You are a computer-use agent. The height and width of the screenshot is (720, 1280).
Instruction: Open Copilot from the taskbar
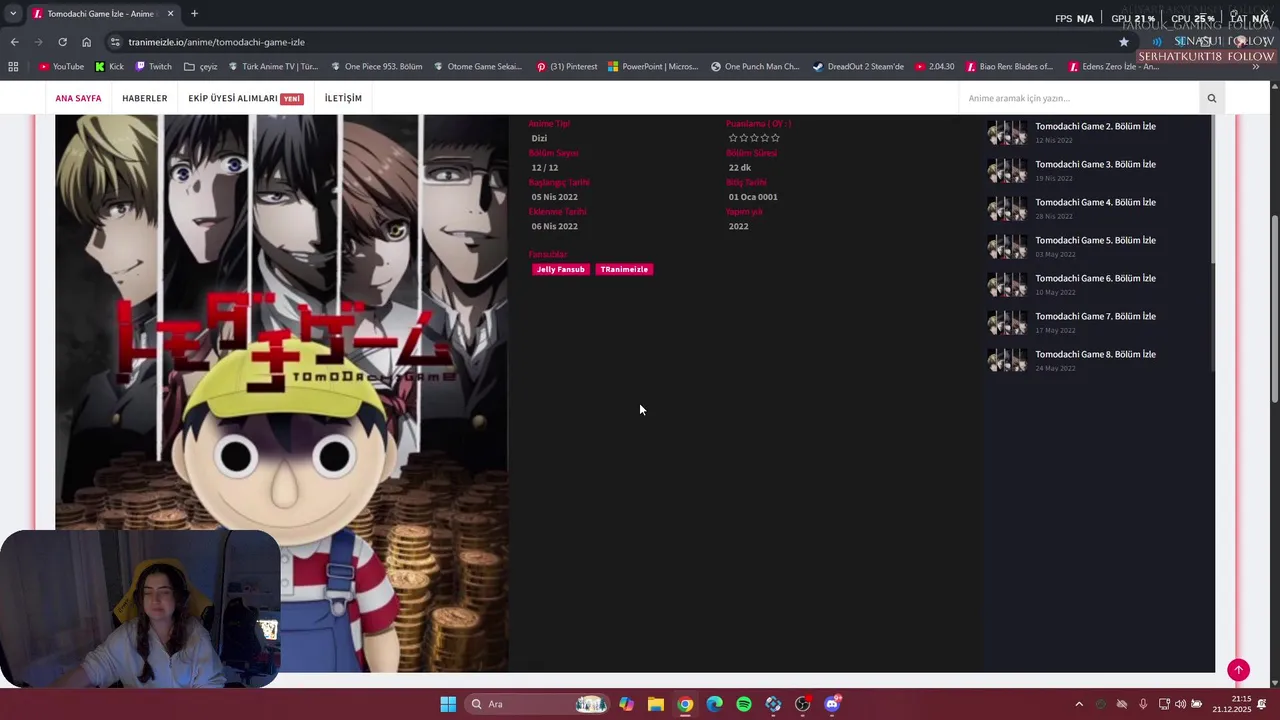(626, 704)
